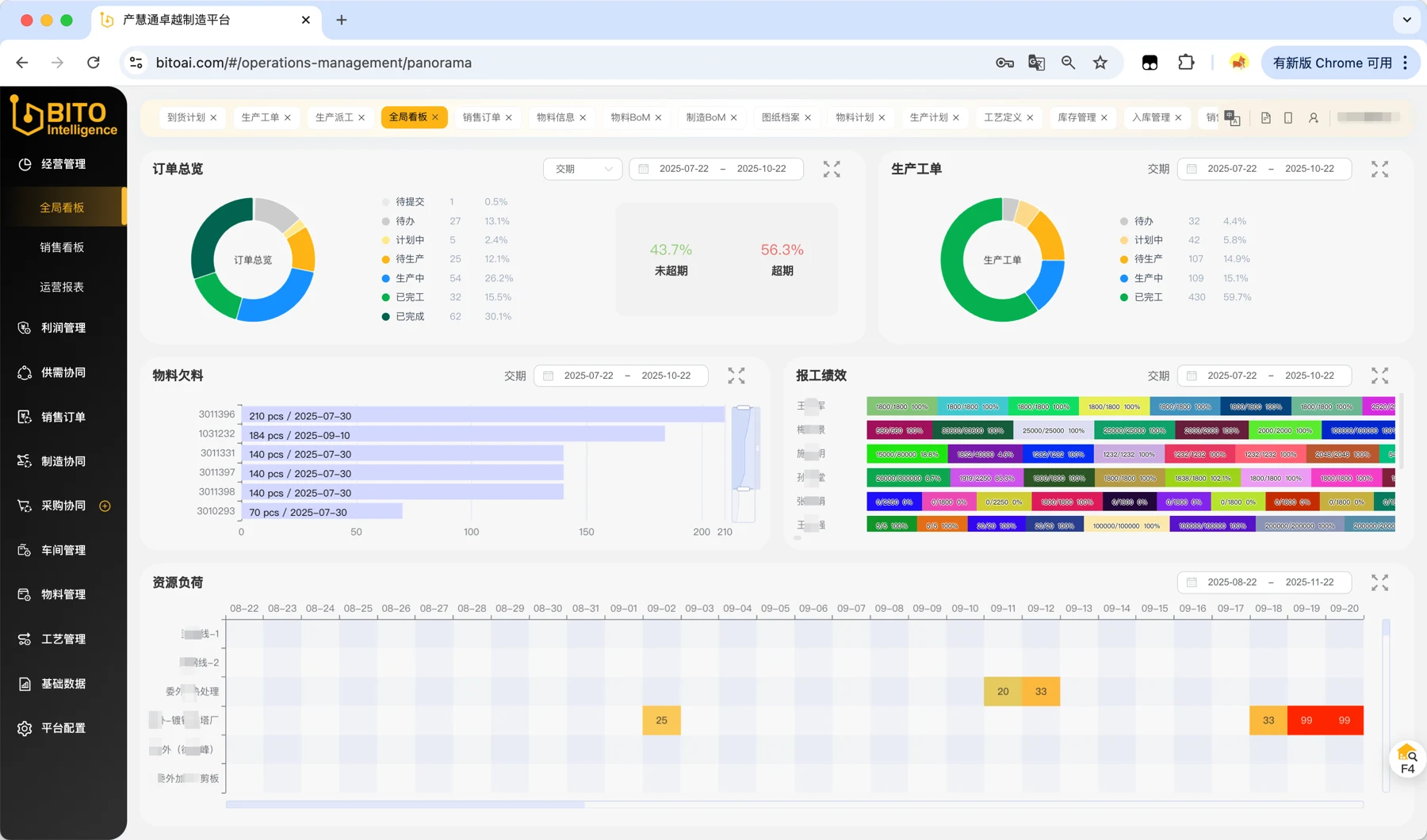1427x840 pixels.
Task: Expand 物料欠料 panel to fullscreen
Action: click(736, 376)
